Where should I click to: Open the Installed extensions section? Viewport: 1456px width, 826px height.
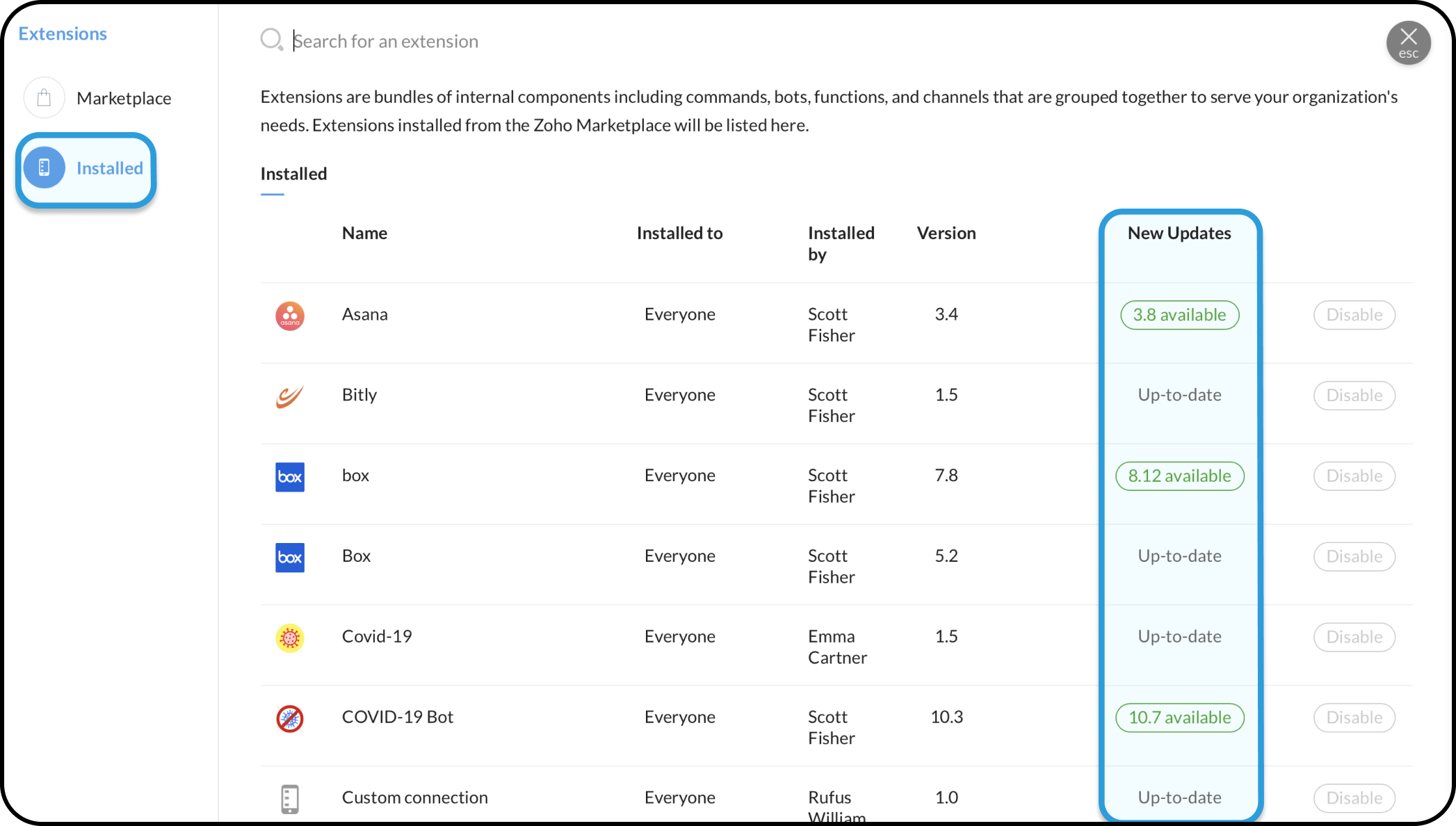[x=86, y=169]
